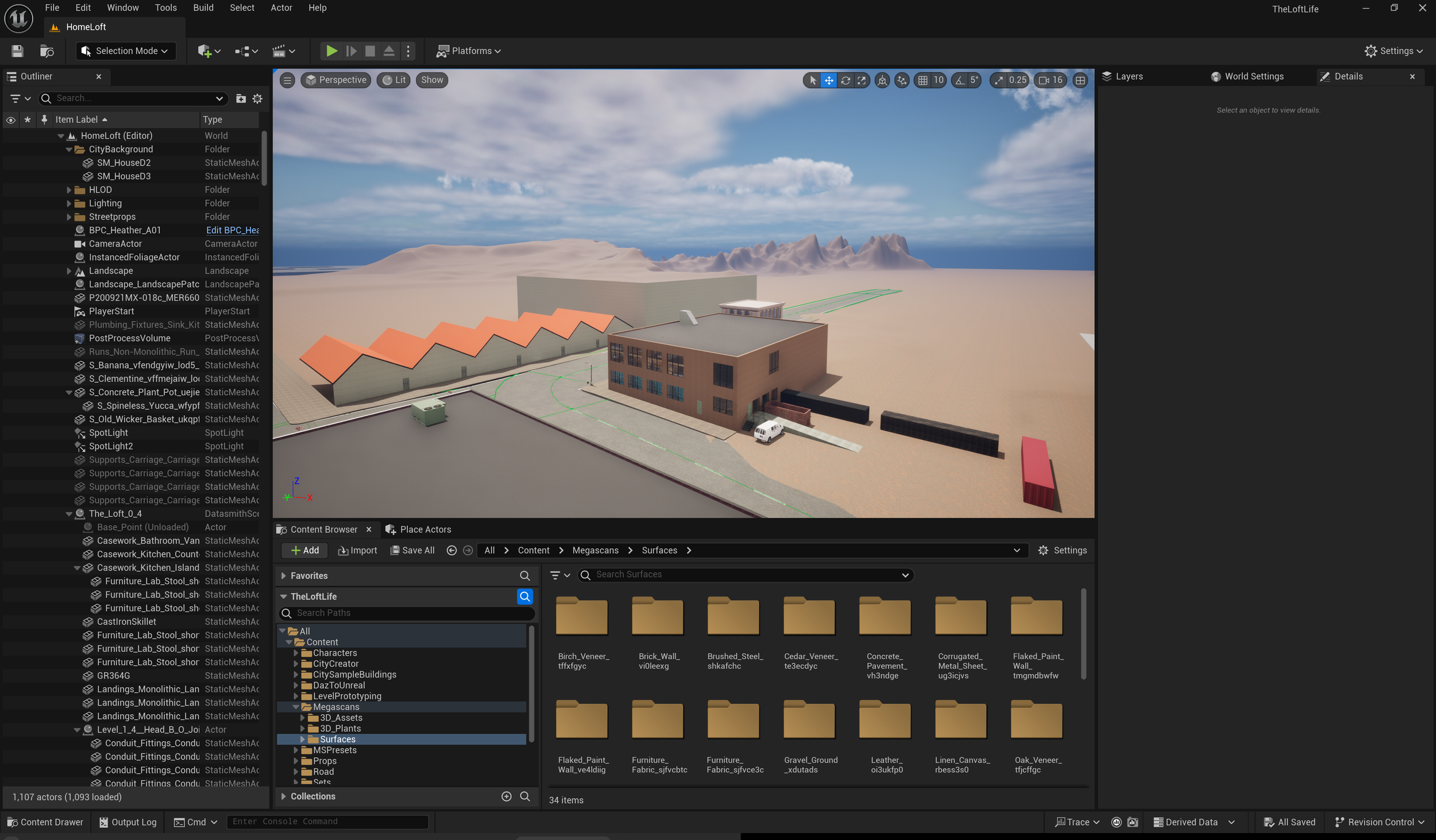The height and width of the screenshot is (840, 1436).
Task: Select the scale transform tool in viewport
Action: click(x=862, y=80)
